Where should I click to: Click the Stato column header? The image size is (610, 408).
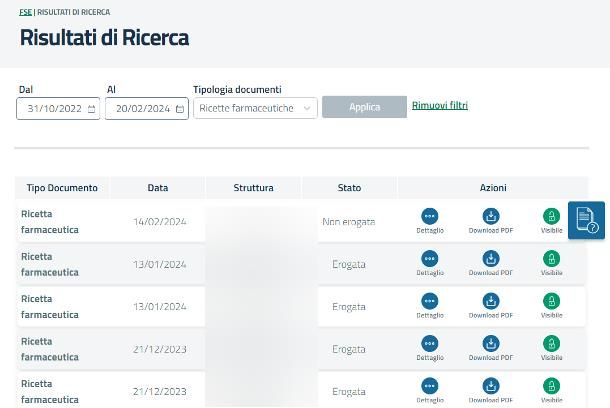pos(349,188)
